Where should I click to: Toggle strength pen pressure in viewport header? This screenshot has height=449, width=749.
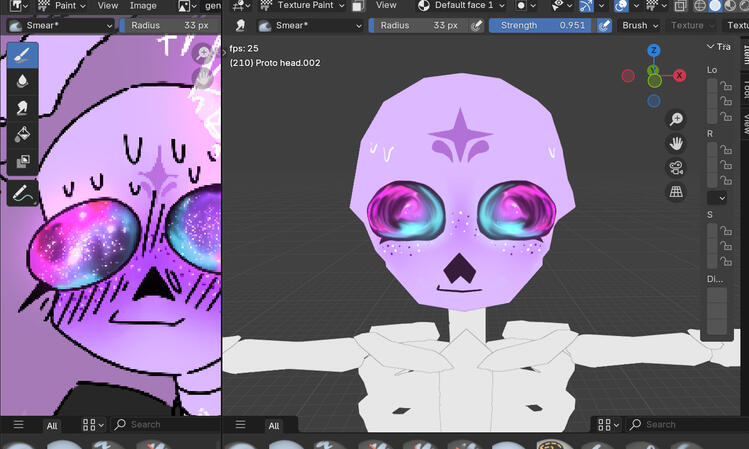pos(604,25)
